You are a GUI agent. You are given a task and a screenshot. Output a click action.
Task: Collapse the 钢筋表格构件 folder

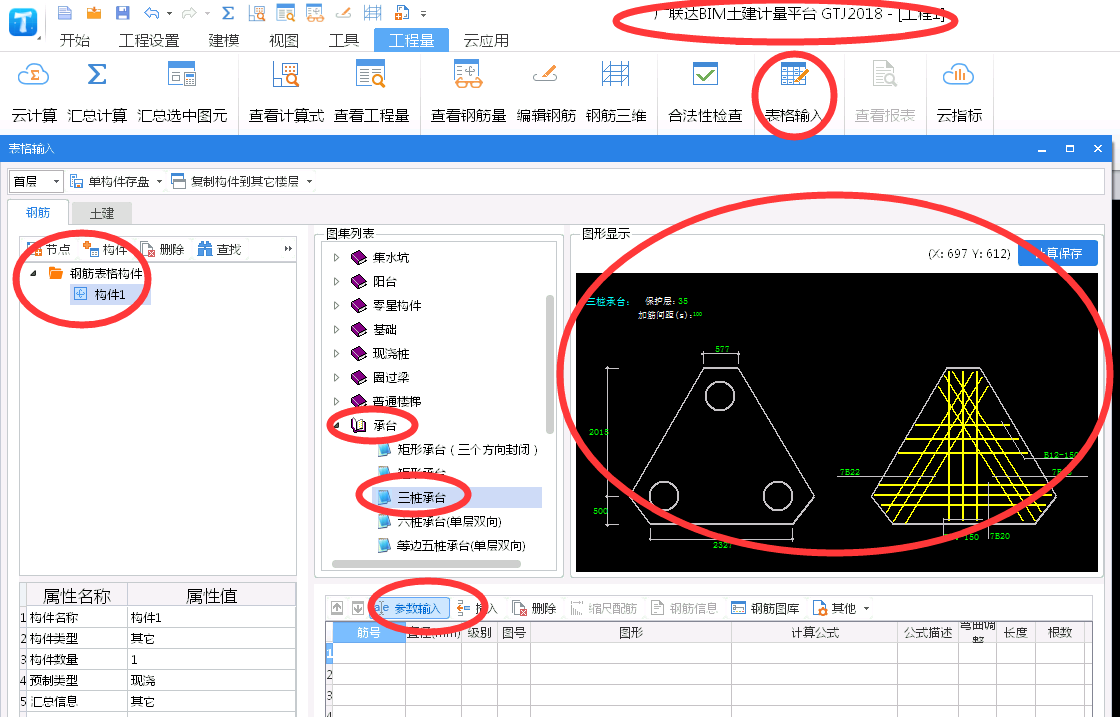coord(33,274)
